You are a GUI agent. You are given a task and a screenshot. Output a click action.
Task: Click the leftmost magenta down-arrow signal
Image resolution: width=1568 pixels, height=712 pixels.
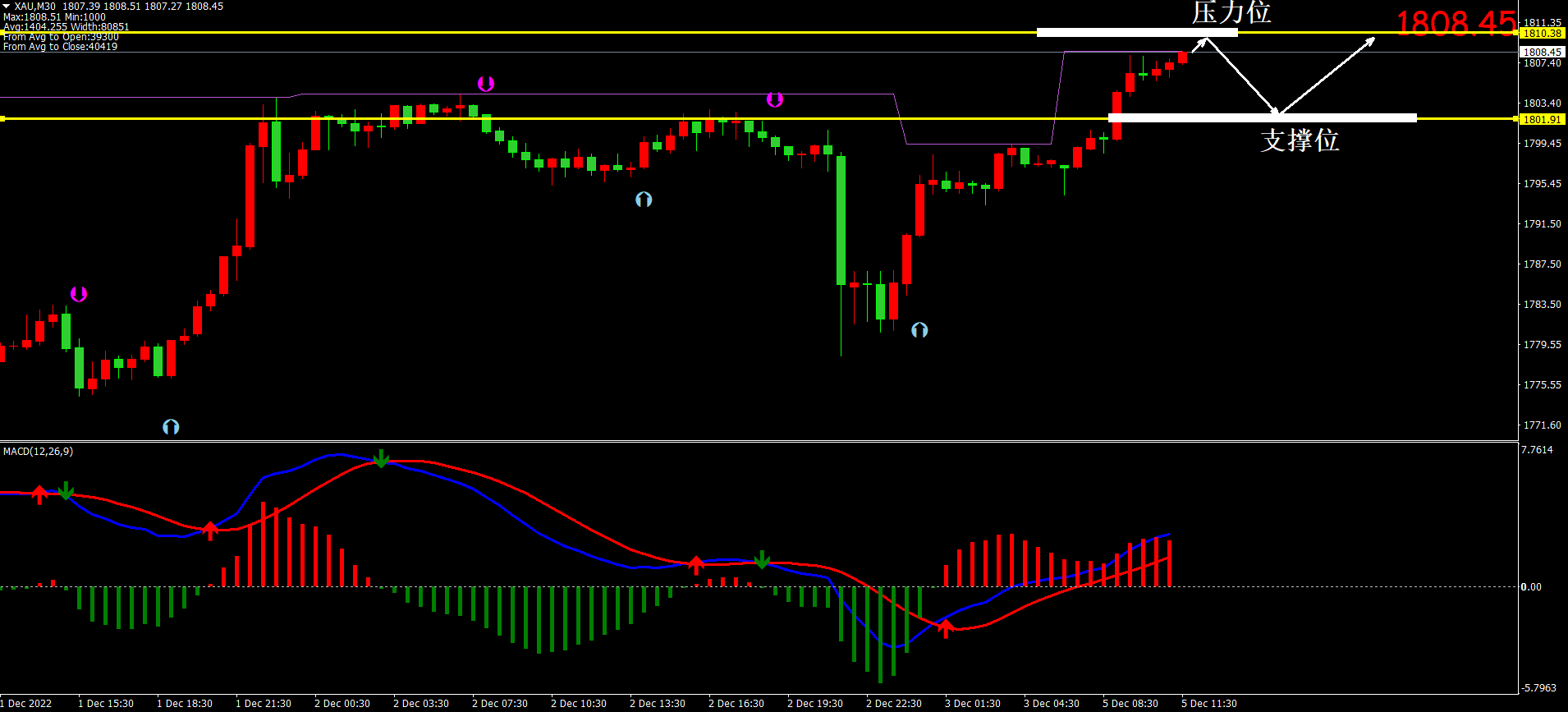pos(79,294)
